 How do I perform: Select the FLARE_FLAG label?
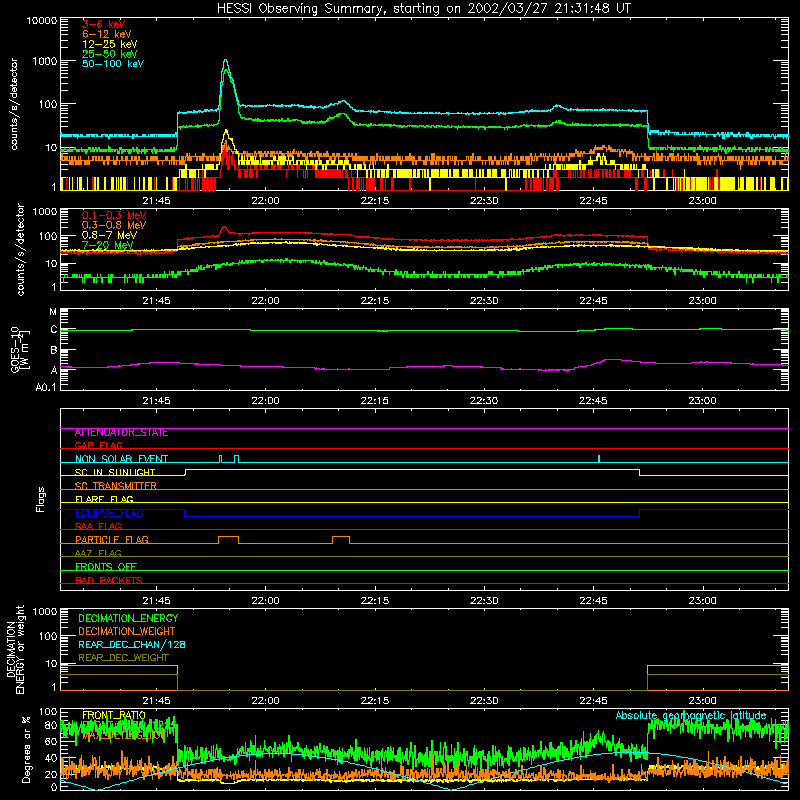pyautogui.click(x=104, y=499)
